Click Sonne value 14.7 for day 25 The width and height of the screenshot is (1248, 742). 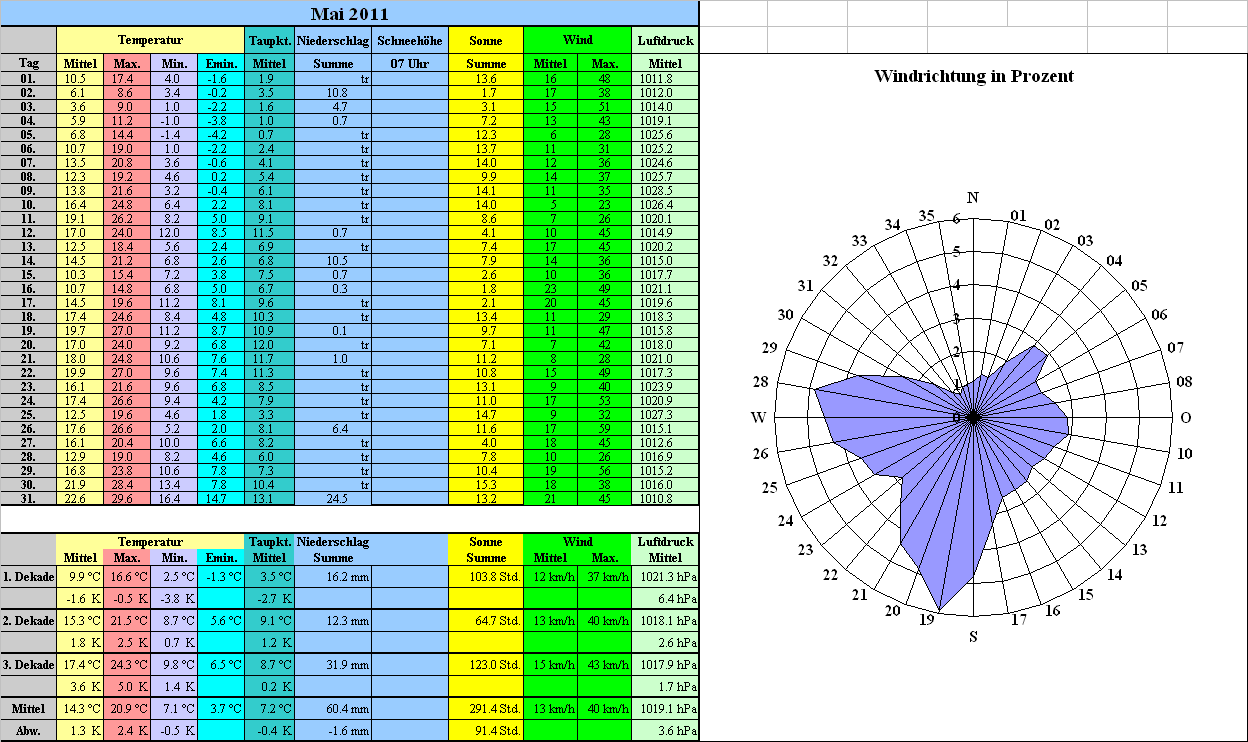[x=486, y=414]
